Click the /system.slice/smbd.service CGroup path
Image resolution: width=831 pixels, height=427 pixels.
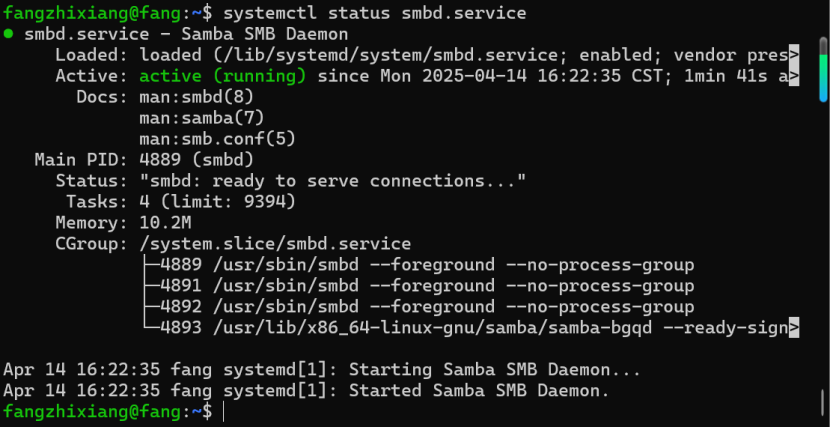click(x=275, y=244)
